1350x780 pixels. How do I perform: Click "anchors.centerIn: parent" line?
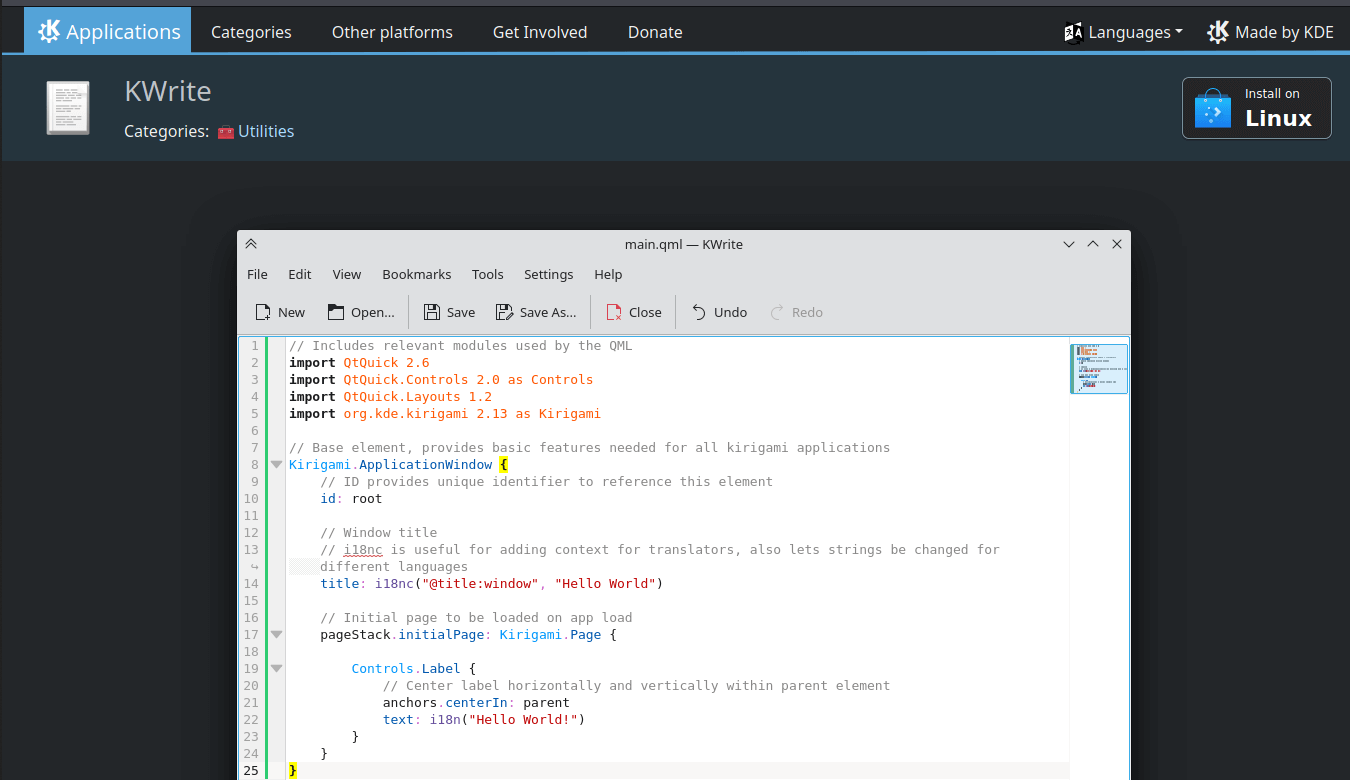coord(476,703)
